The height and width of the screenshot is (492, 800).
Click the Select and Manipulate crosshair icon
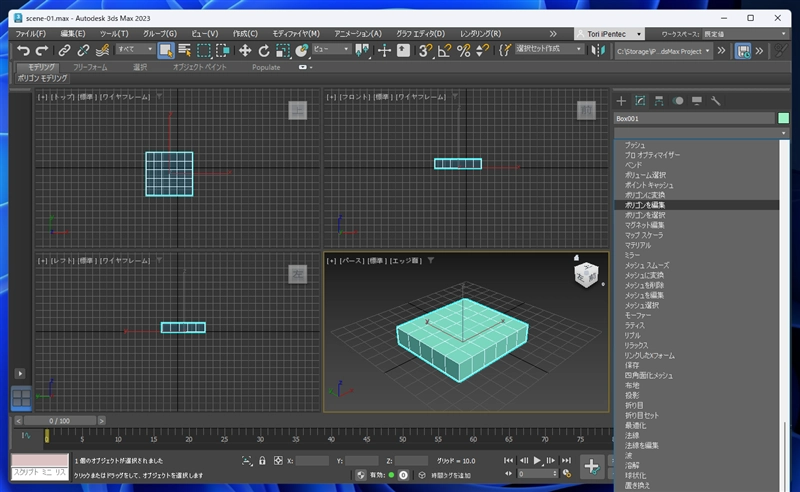coord(384,51)
